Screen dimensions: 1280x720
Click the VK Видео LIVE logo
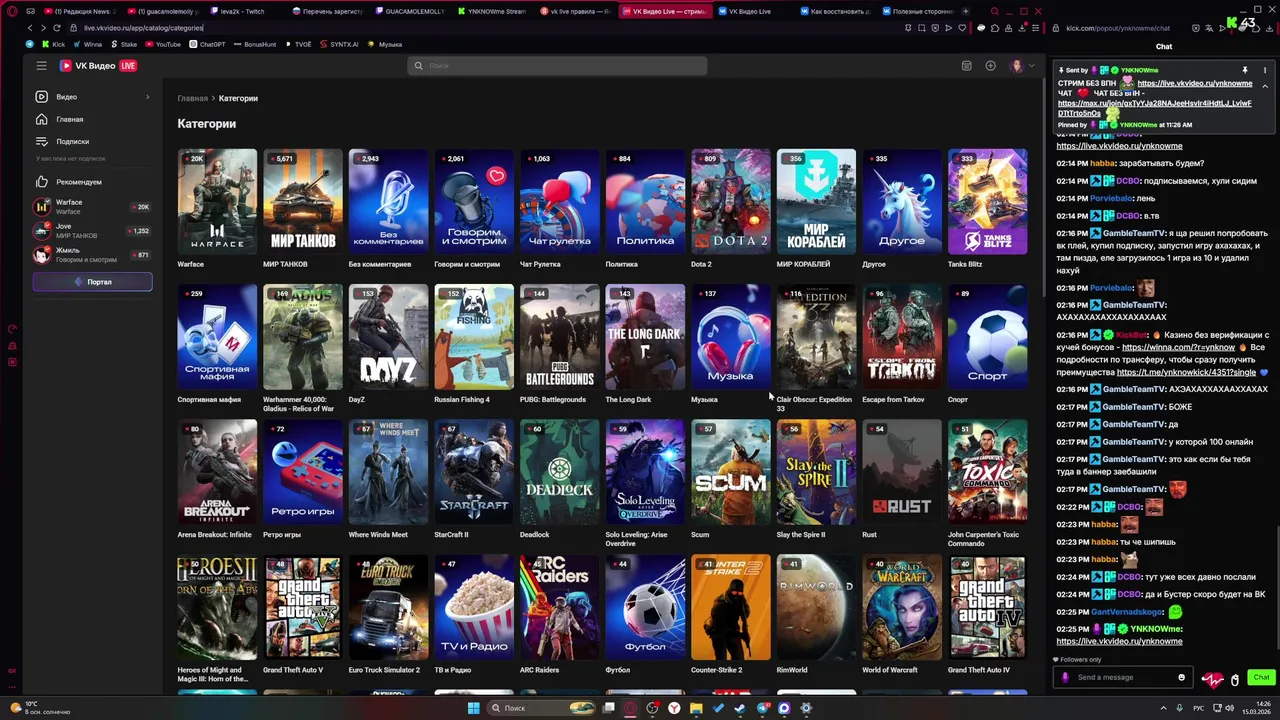[x=98, y=65]
